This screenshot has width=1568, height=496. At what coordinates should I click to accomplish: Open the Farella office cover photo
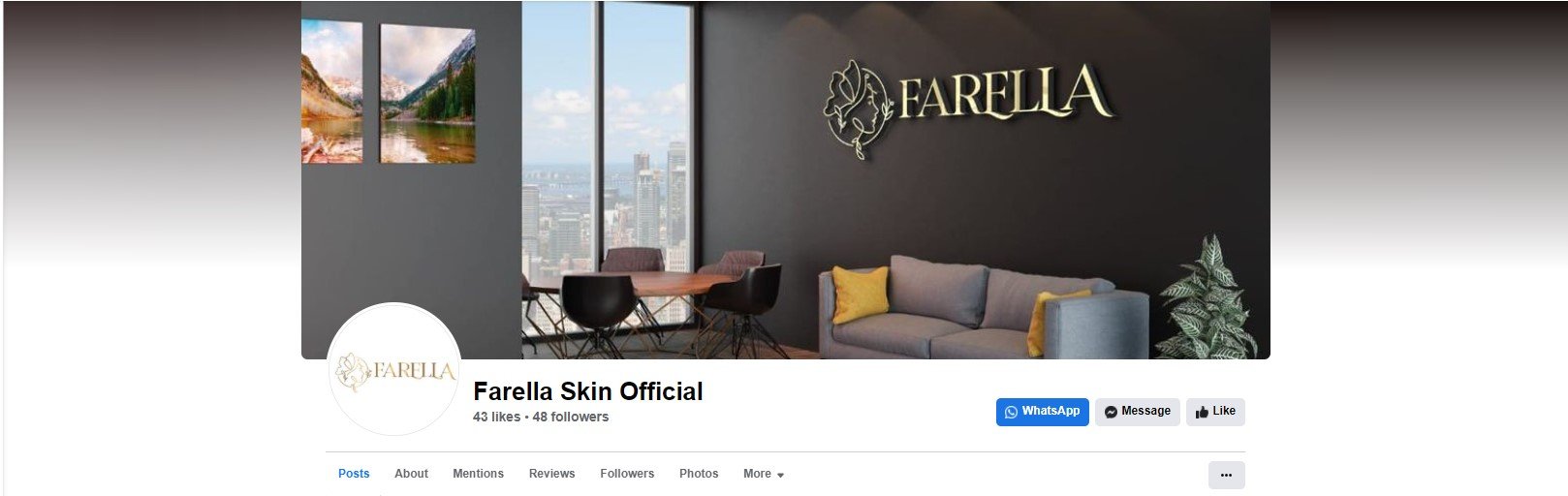[x=785, y=179]
